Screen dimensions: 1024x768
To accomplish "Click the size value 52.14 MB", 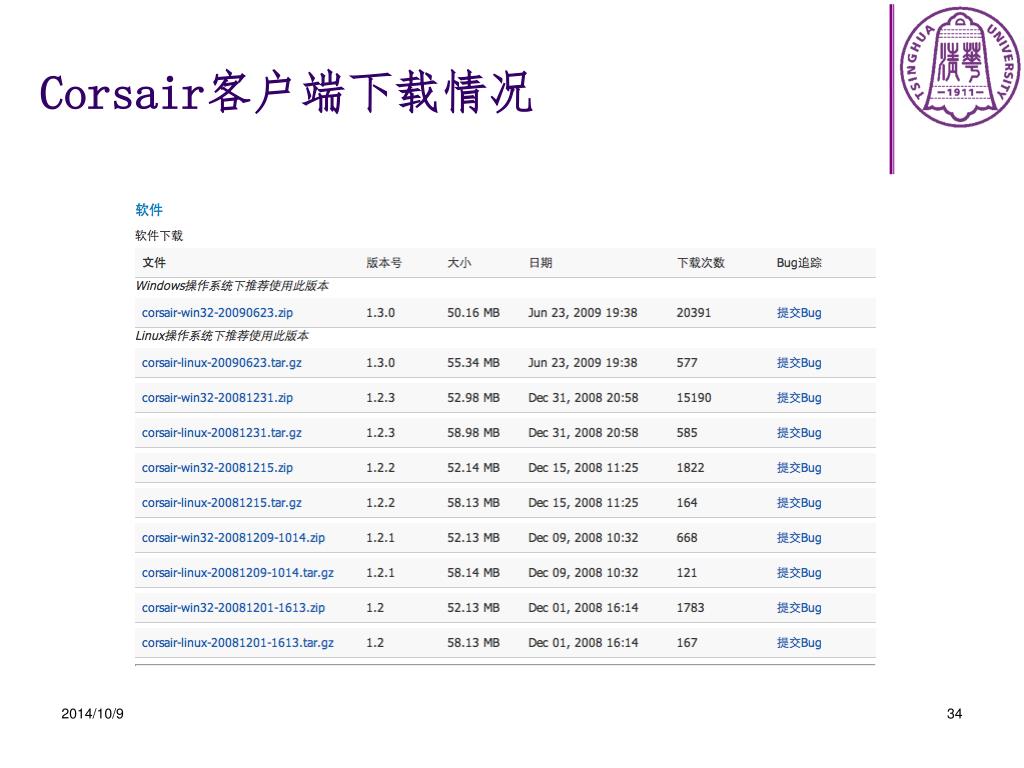I will pyautogui.click(x=473, y=468).
